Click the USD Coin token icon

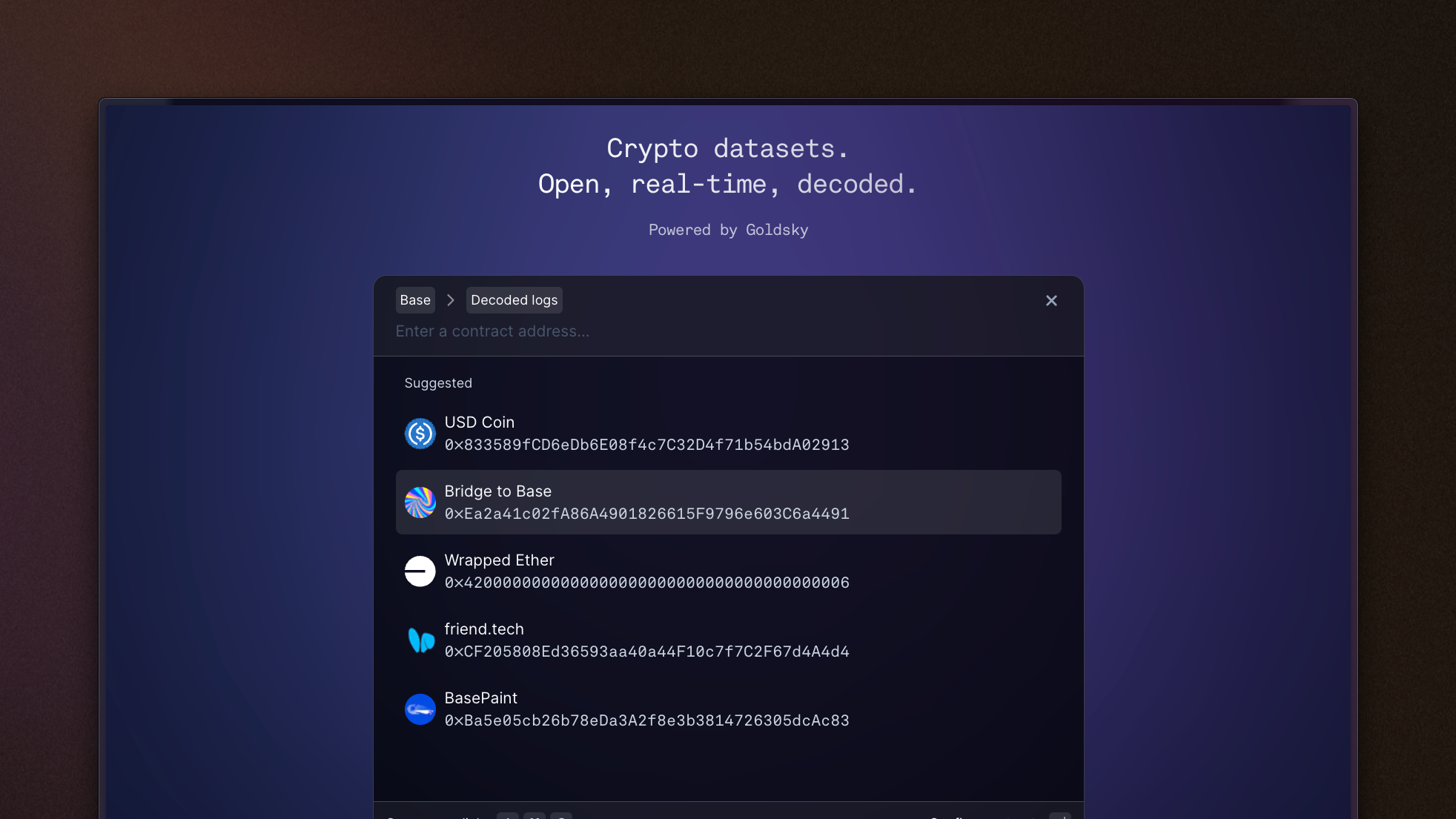pos(420,434)
